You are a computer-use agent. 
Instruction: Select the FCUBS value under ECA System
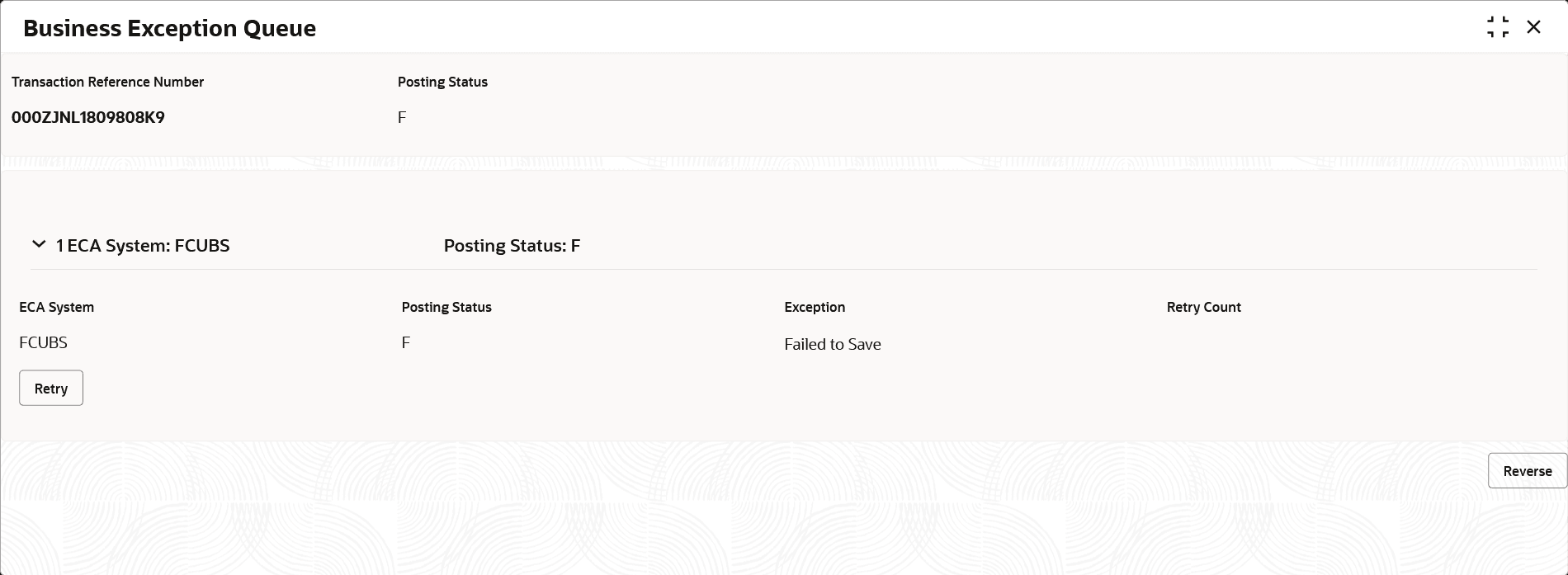pyautogui.click(x=43, y=342)
